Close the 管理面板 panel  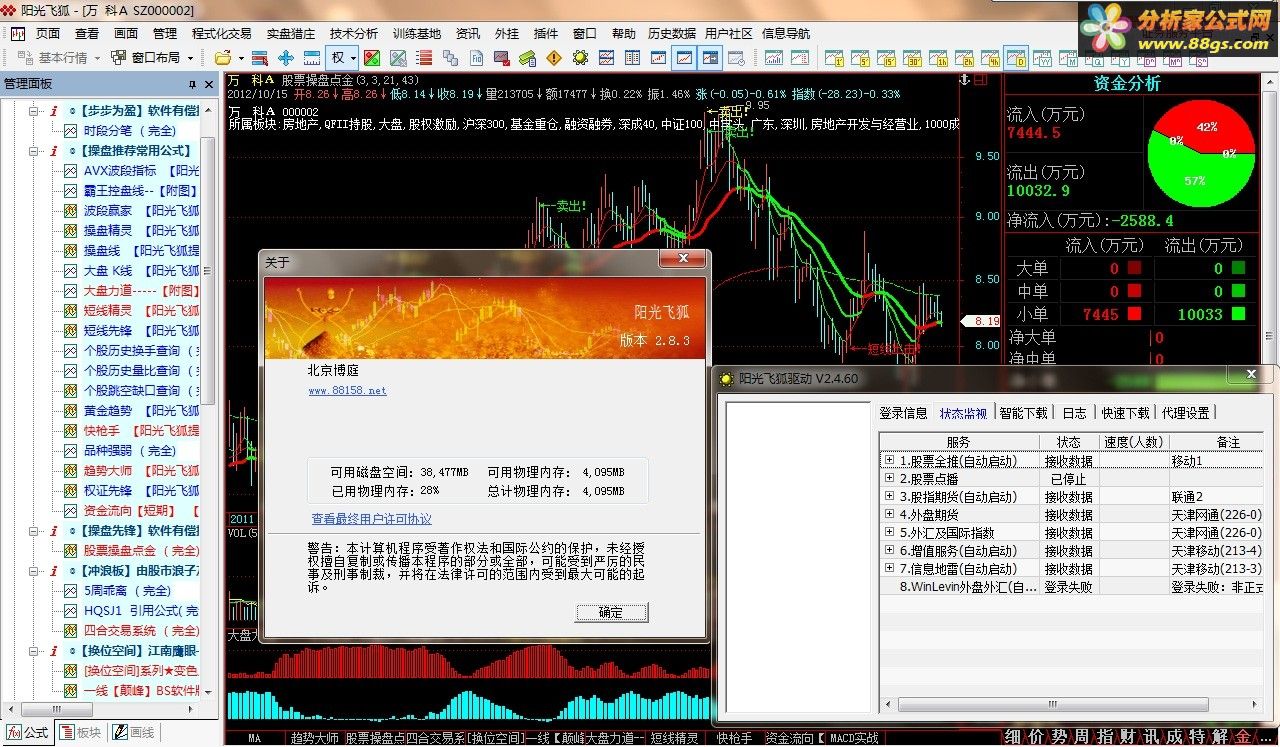tap(209, 84)
